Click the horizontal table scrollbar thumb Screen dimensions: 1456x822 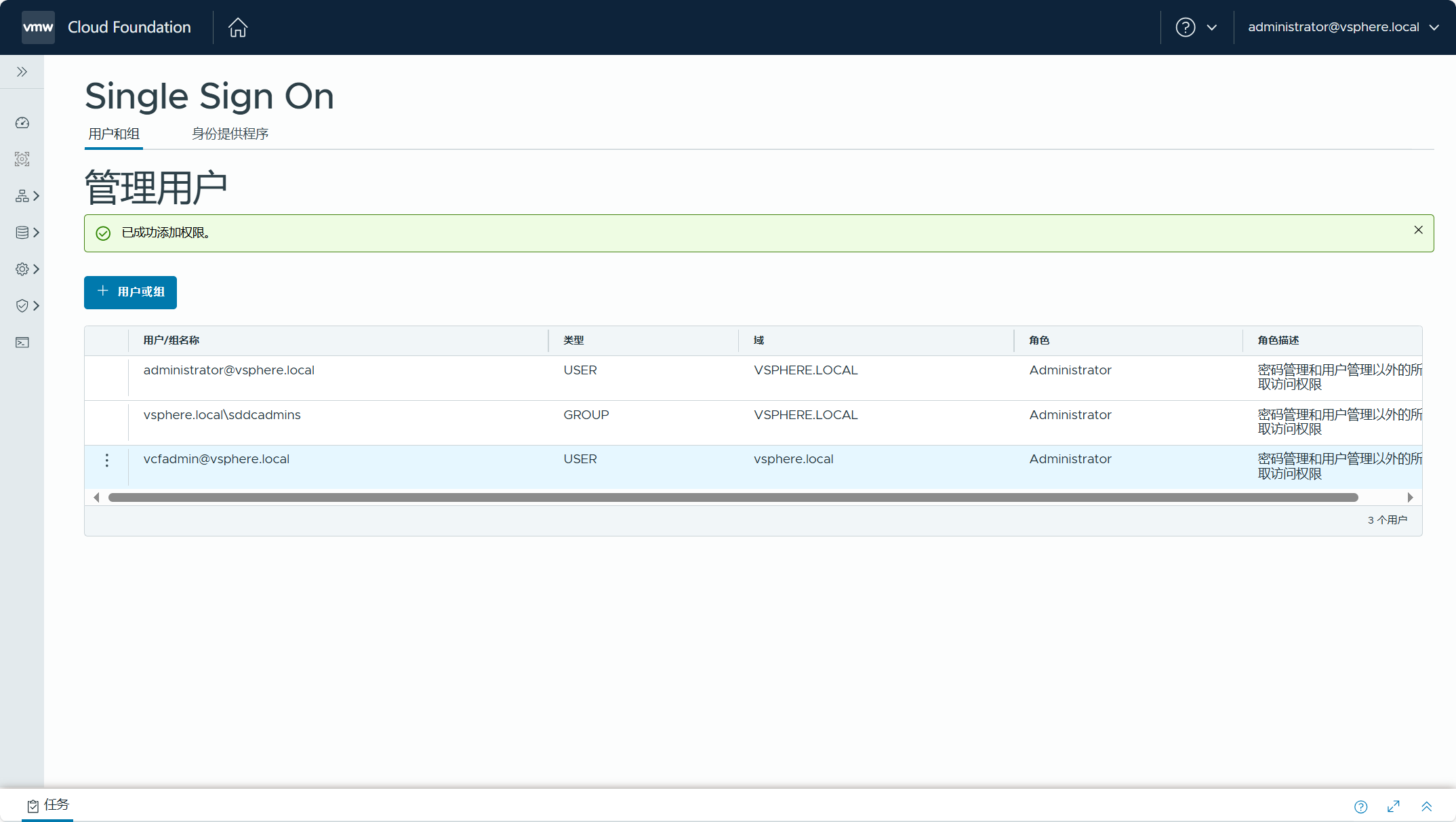(733, 498)
